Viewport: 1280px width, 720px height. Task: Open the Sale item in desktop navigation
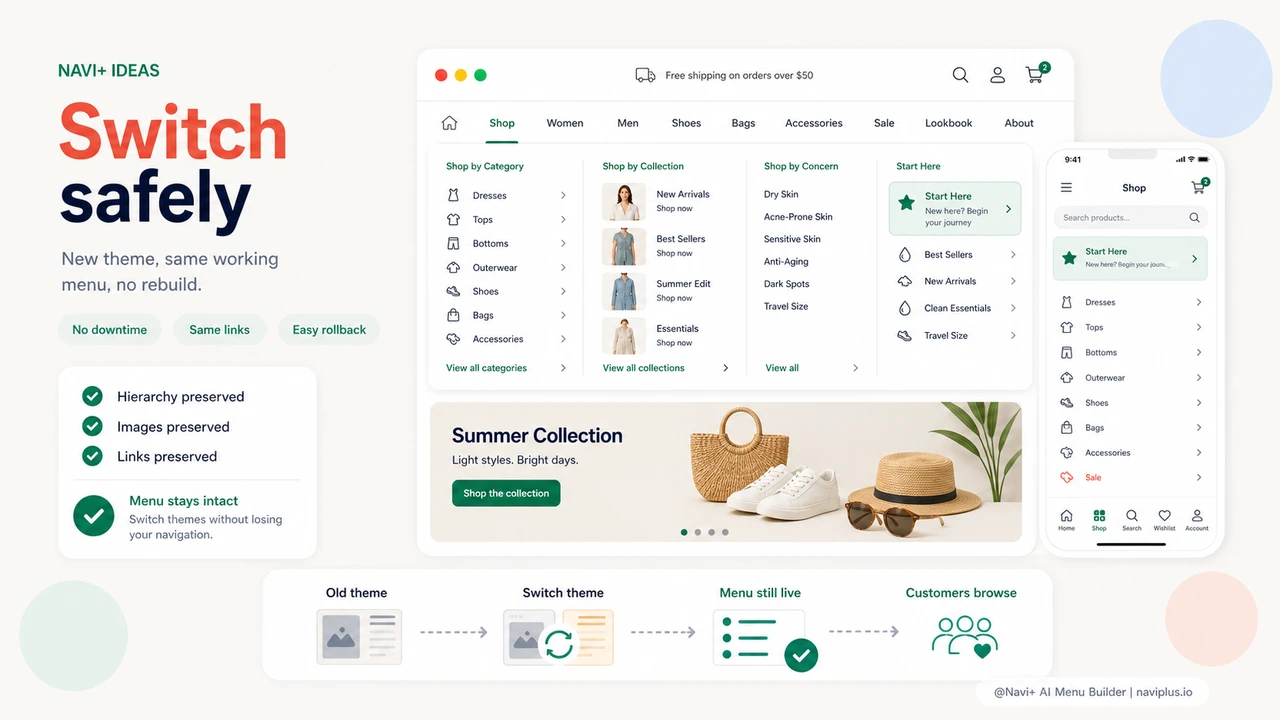click(x=884, y=123)
